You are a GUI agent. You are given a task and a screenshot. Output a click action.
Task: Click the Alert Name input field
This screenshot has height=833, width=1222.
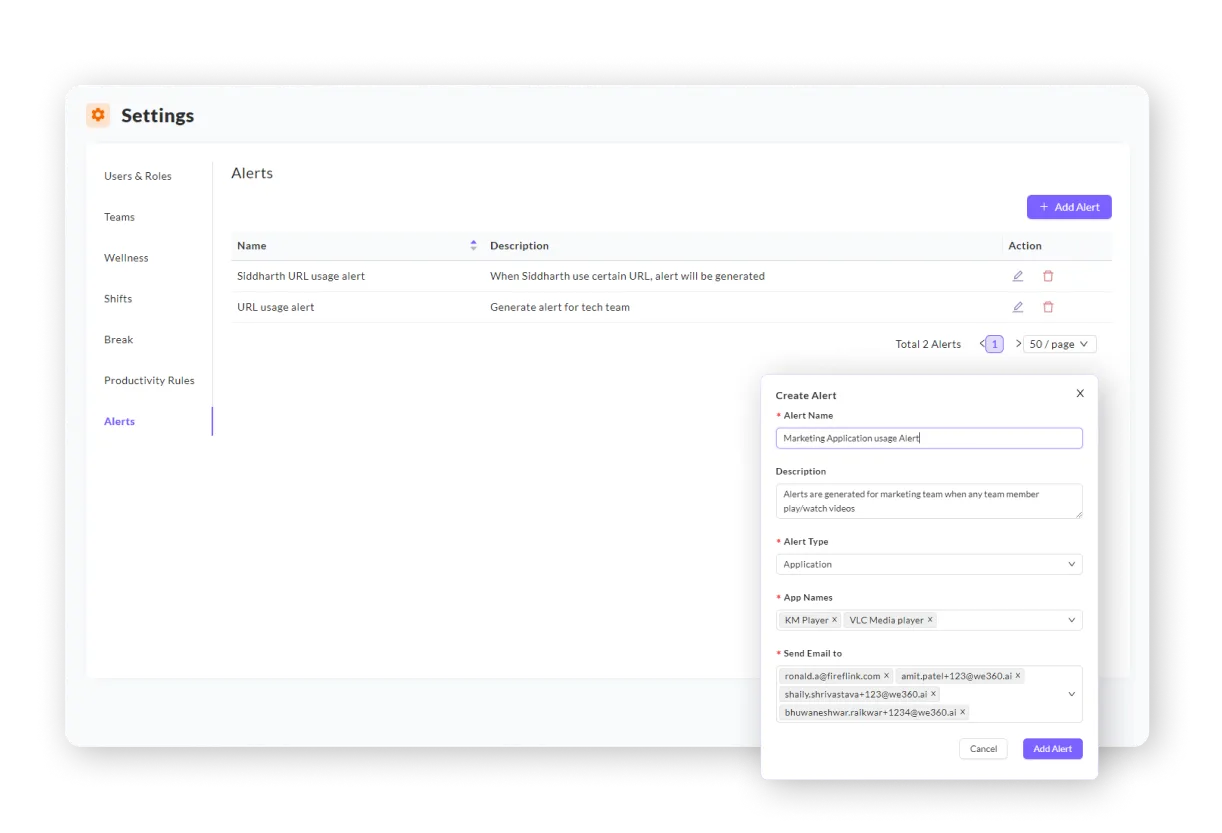coord(928,437)
